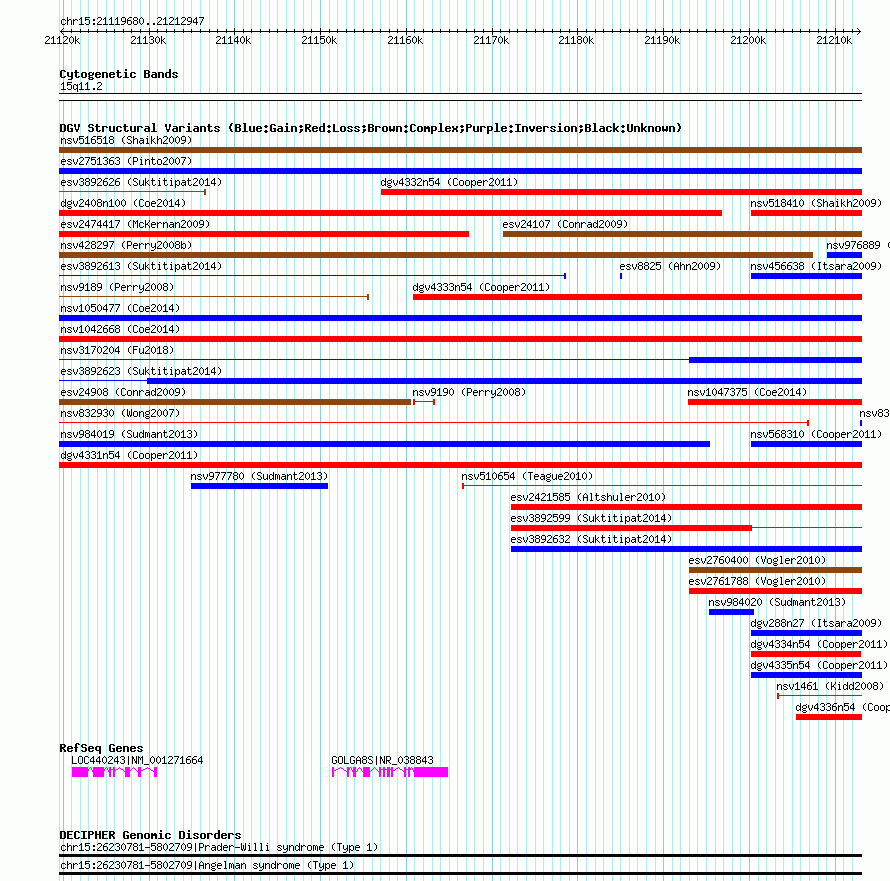
Task: Open the nsv984019 (Sudmant2013) label
Action: tap(129, 434)
